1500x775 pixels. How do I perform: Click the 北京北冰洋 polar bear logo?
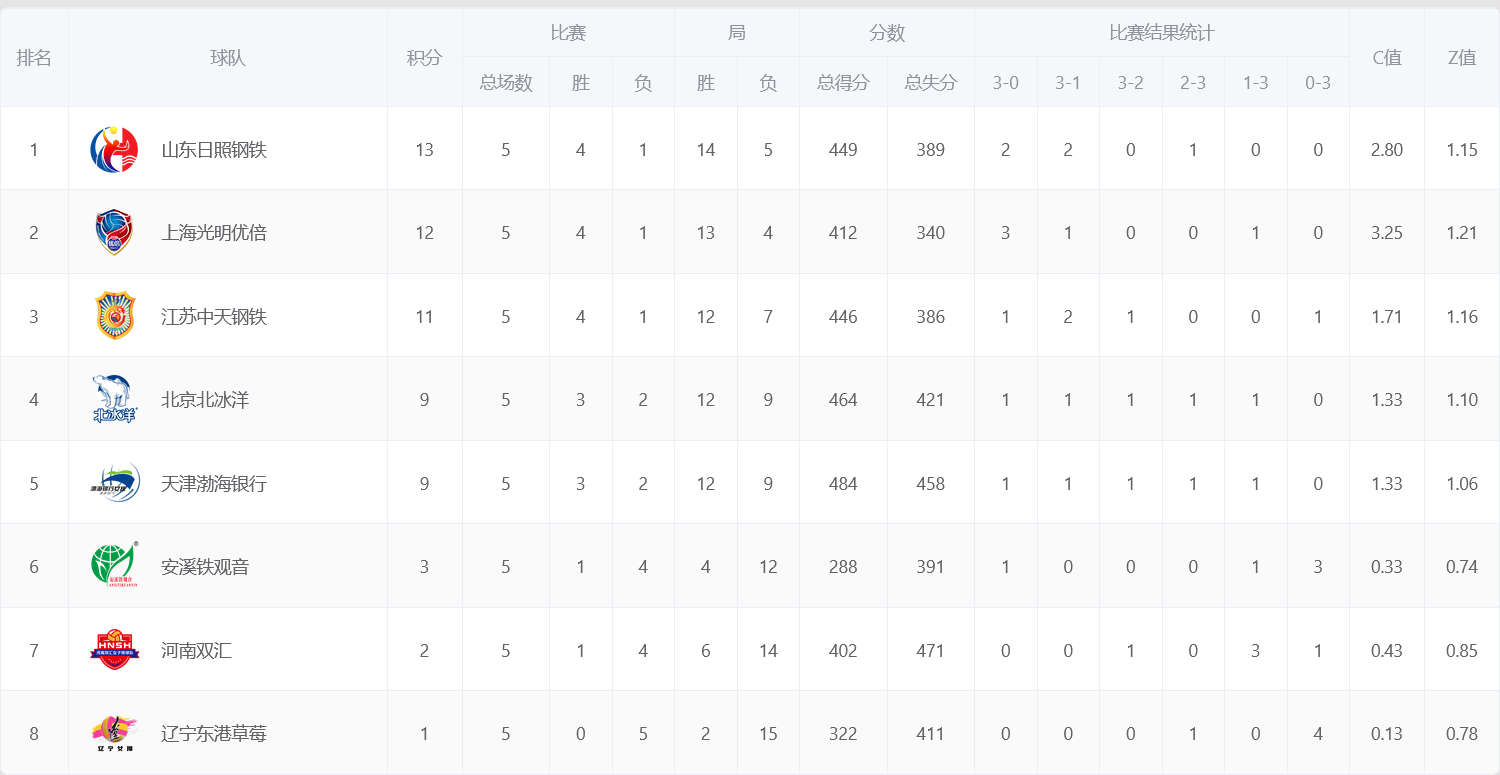pyautogui.click(x=114, y=399)
